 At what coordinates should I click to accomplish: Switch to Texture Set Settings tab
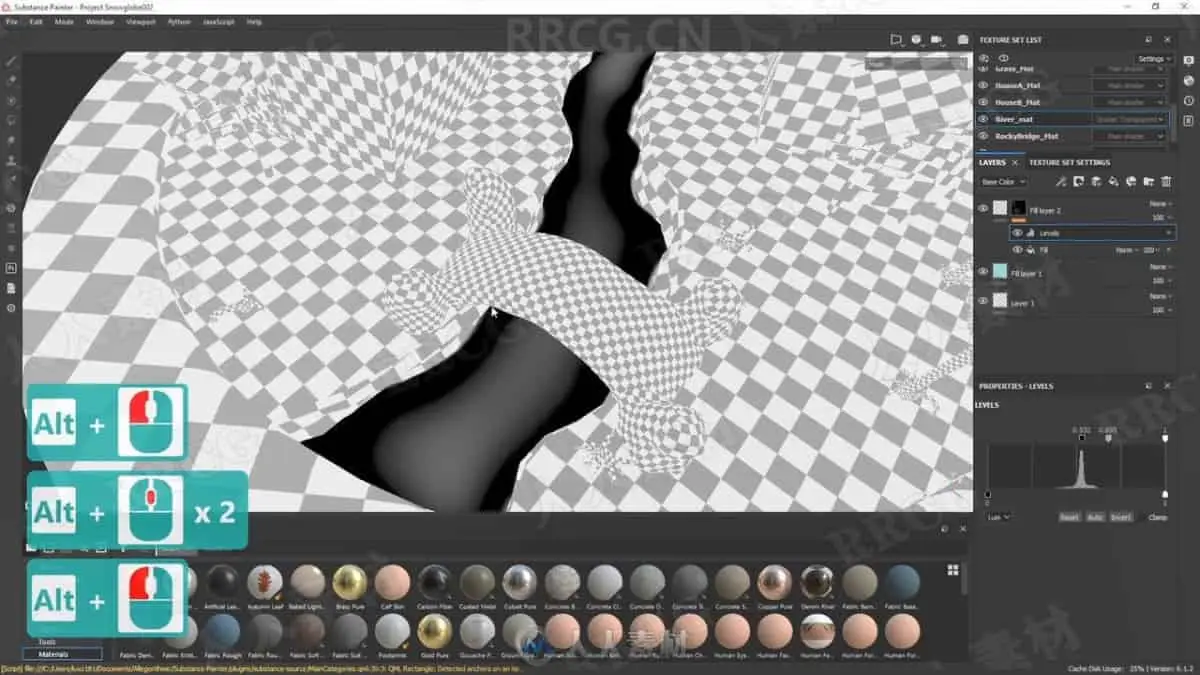(1069, 162)
